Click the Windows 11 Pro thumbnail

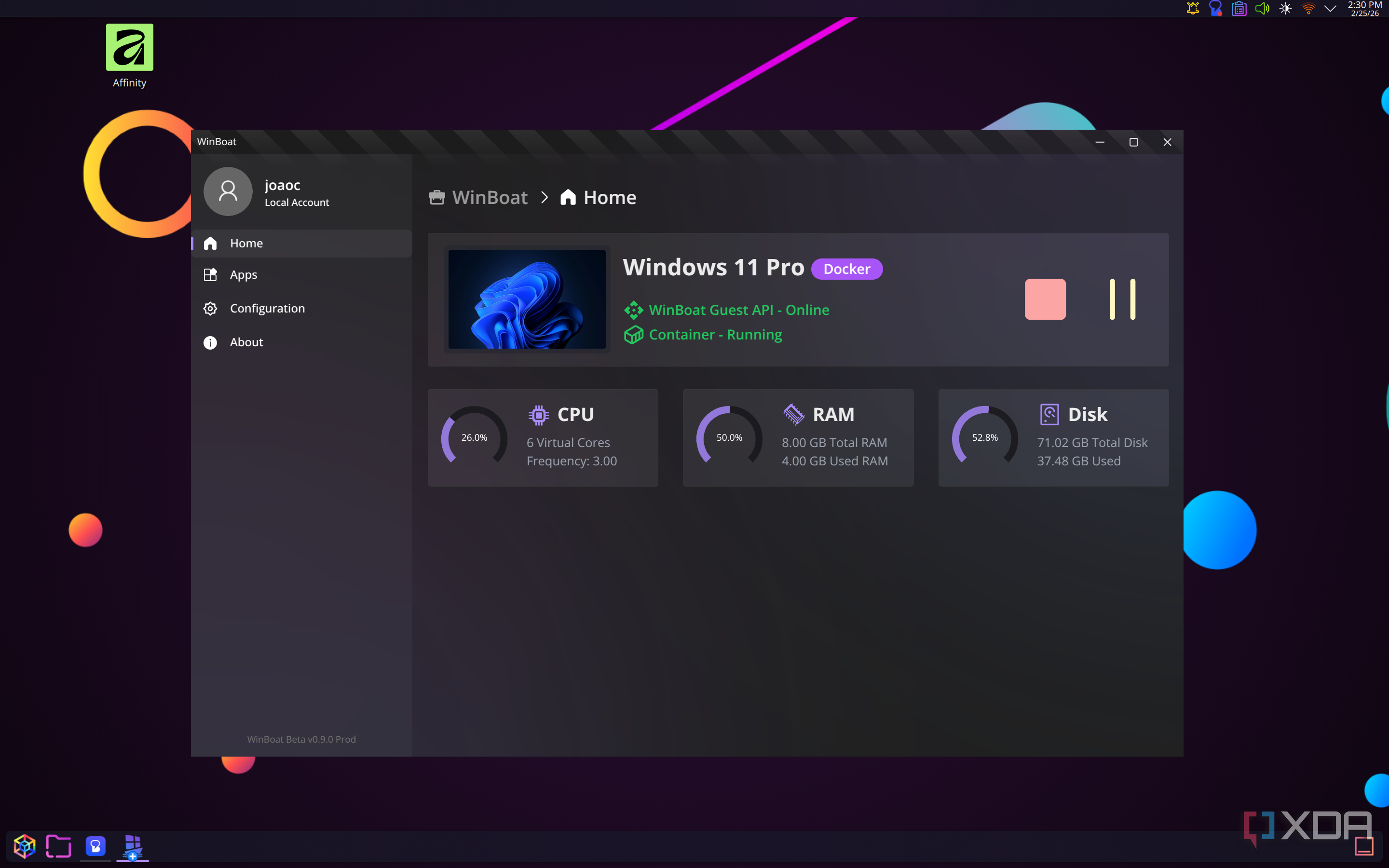click(526, 299)
